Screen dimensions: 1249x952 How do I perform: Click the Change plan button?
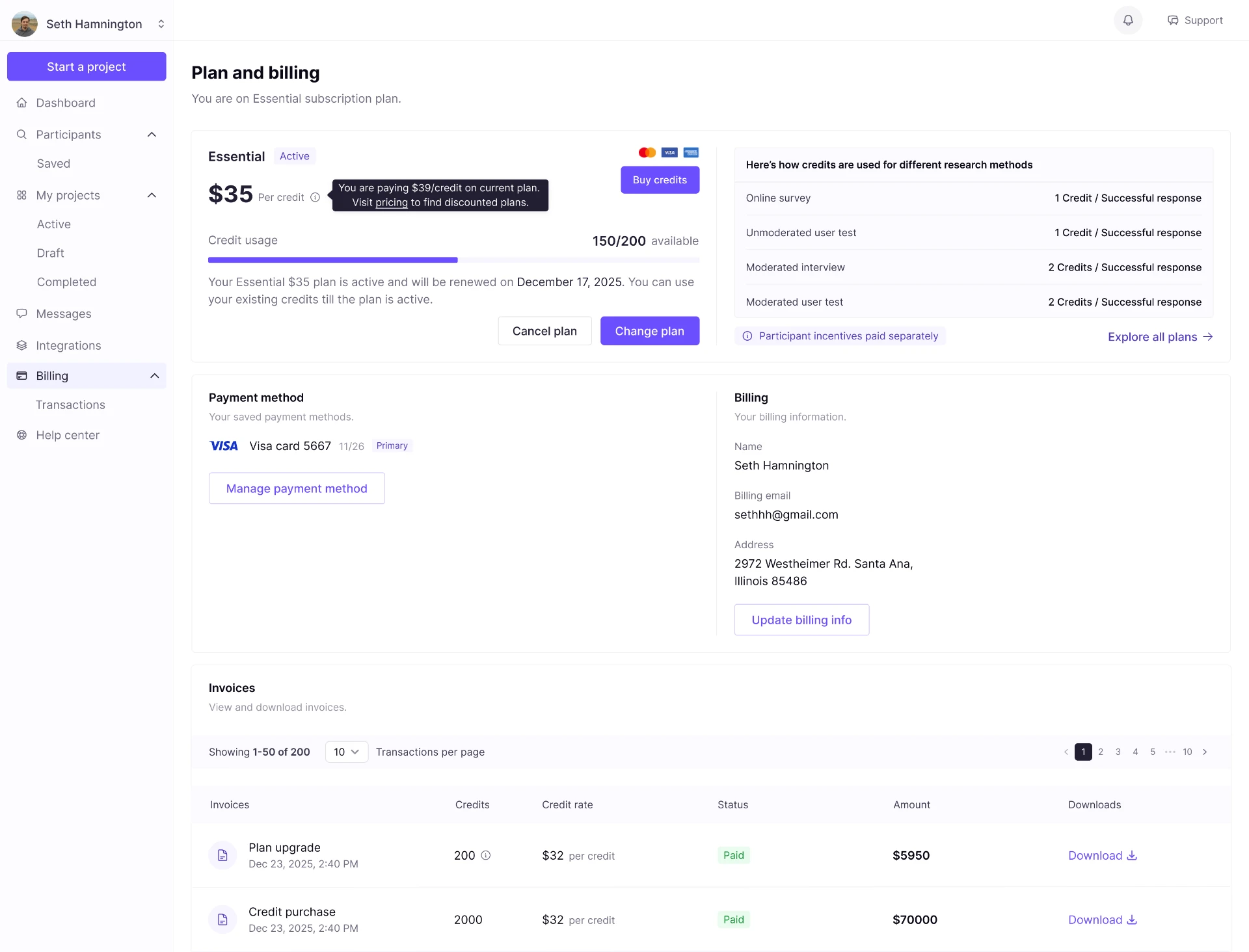(649, 331)
